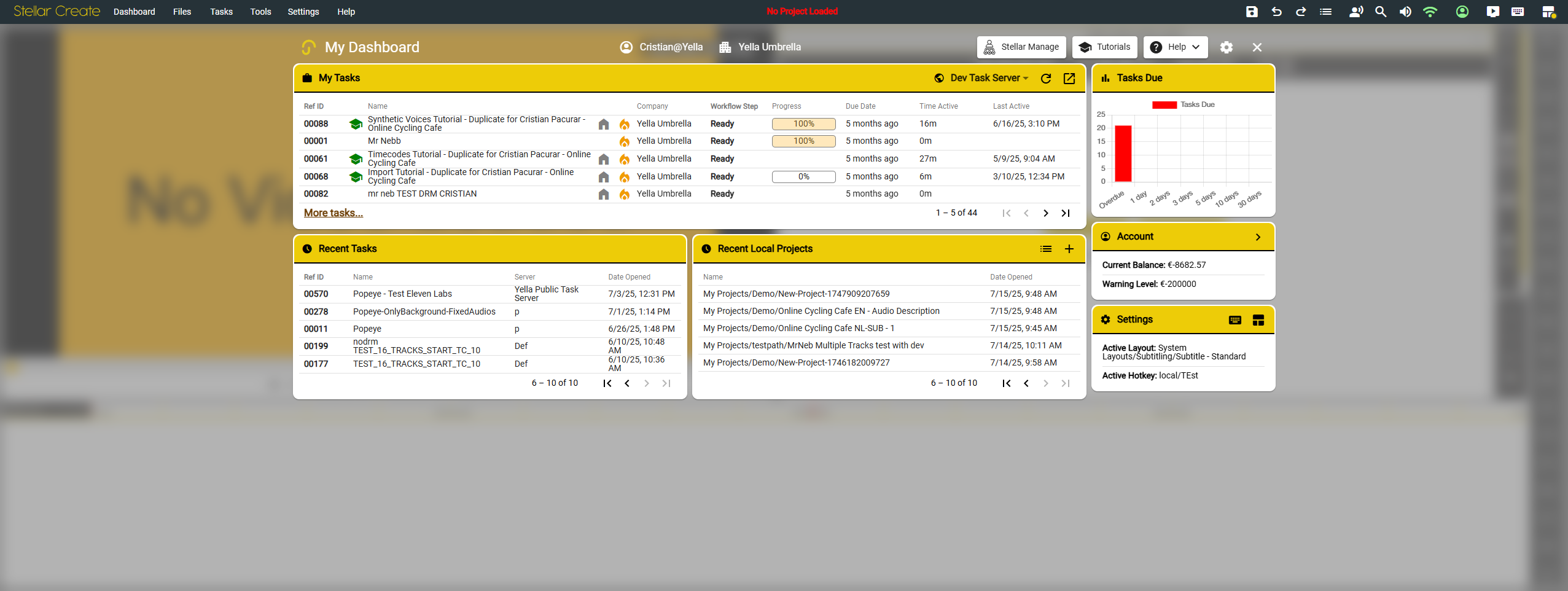
Task: Open the Dev Task Server dropdown
Action: click(x=989, y=78)
